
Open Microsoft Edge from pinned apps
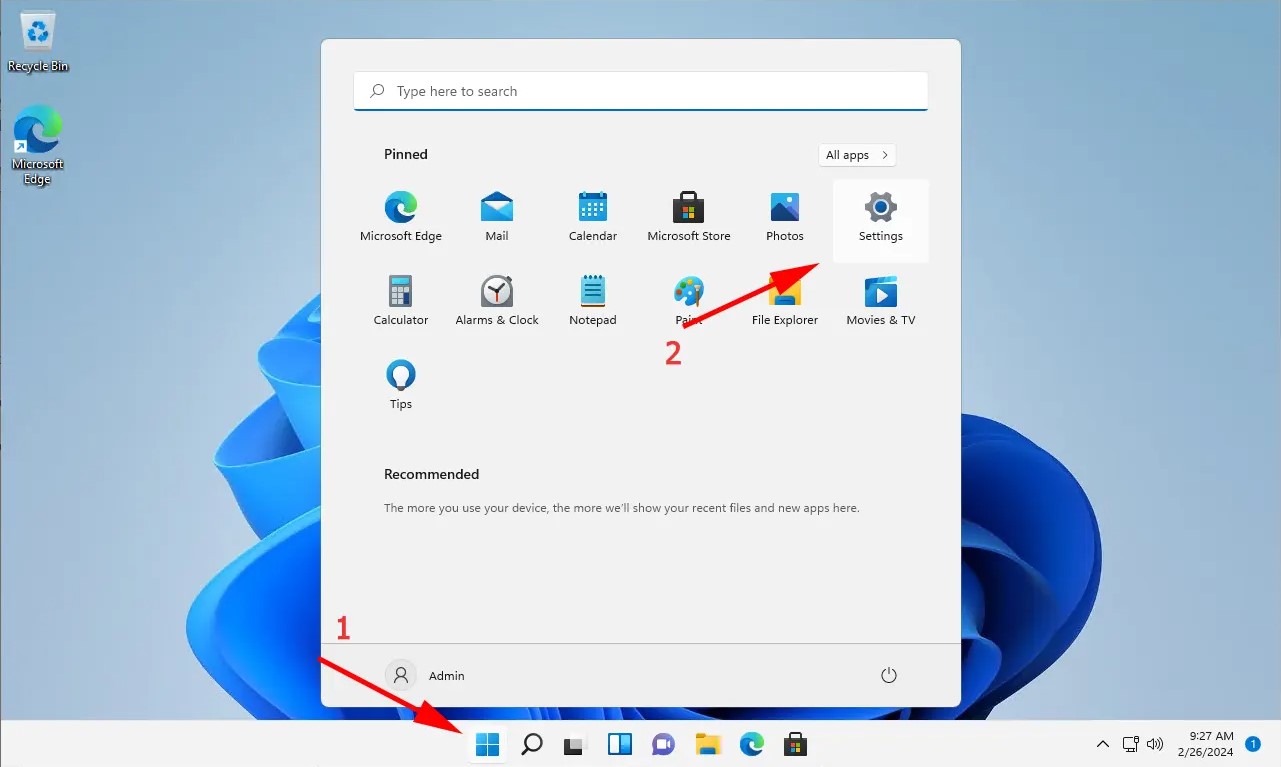click(401, 218)
